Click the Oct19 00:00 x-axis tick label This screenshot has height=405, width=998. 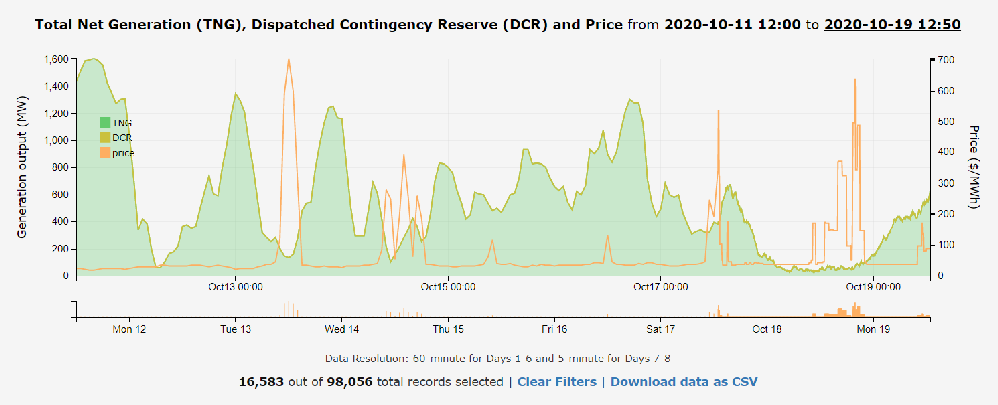coord(874,287)
